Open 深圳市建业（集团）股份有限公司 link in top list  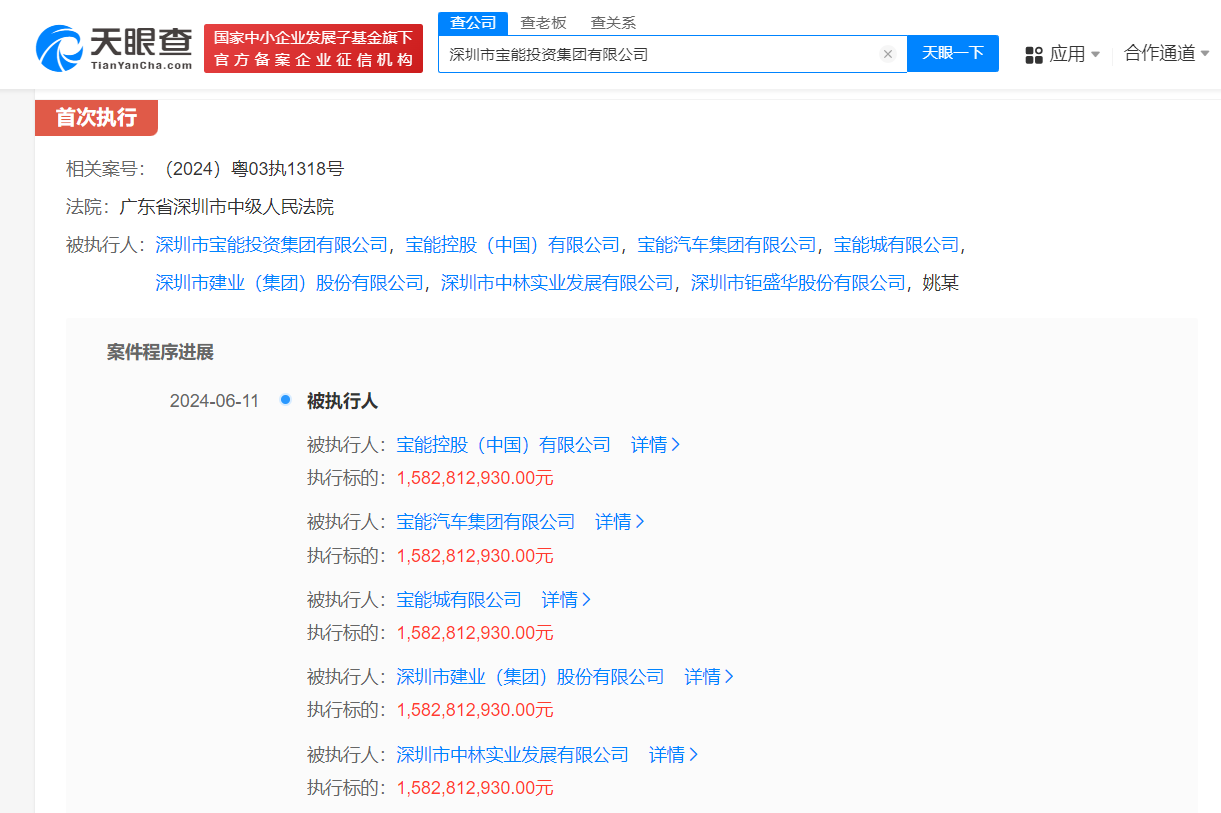(x=290, y=283)
